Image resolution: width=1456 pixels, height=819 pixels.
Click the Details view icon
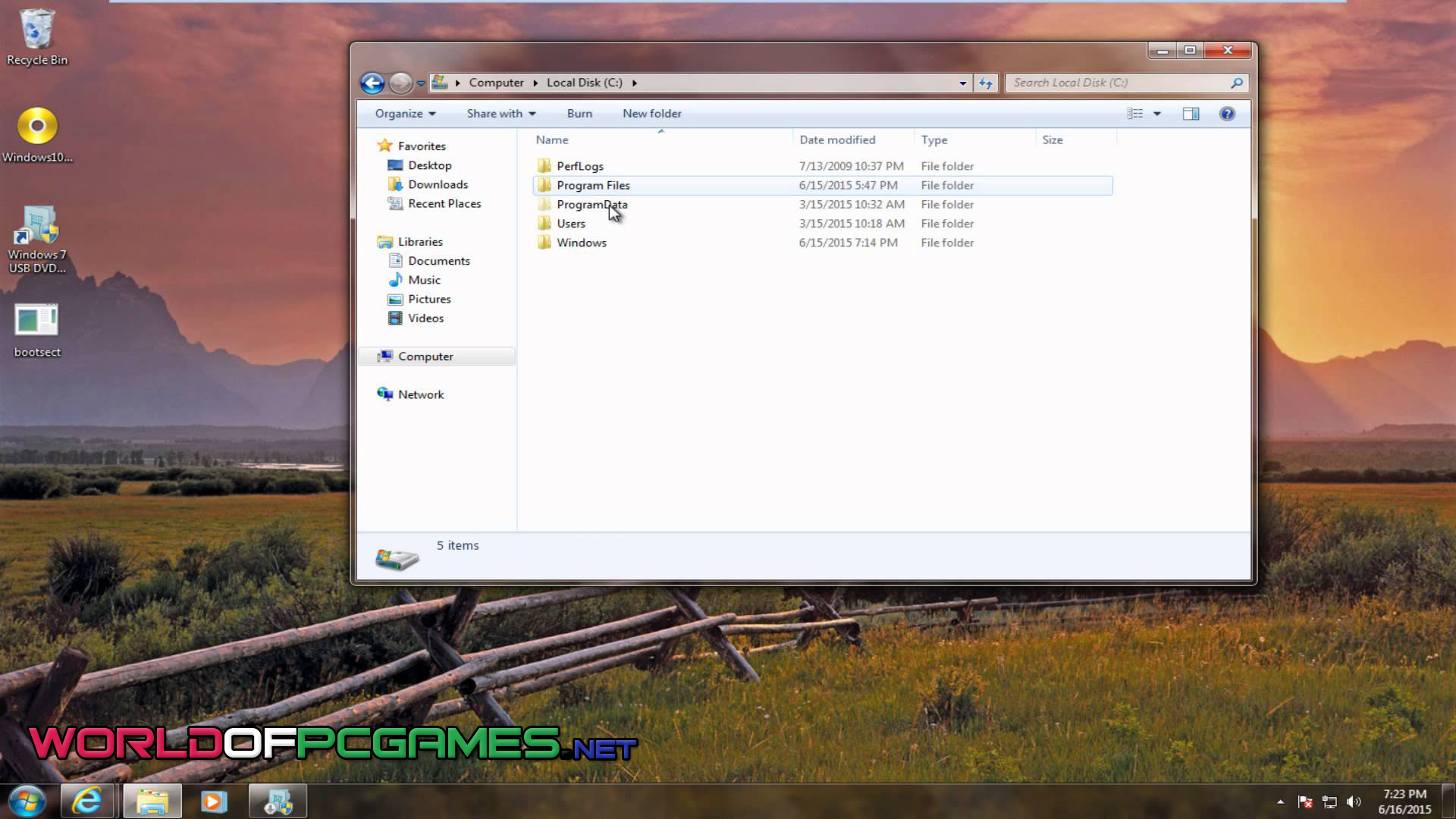(x=1135, y=113)
